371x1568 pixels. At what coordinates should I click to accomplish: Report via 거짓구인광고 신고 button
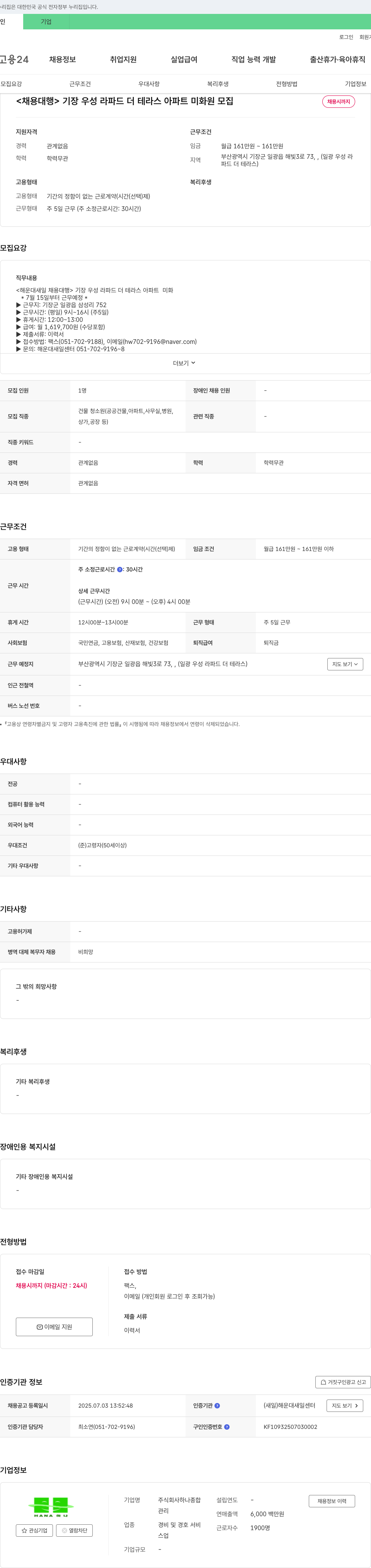[x=343, y=1383]
